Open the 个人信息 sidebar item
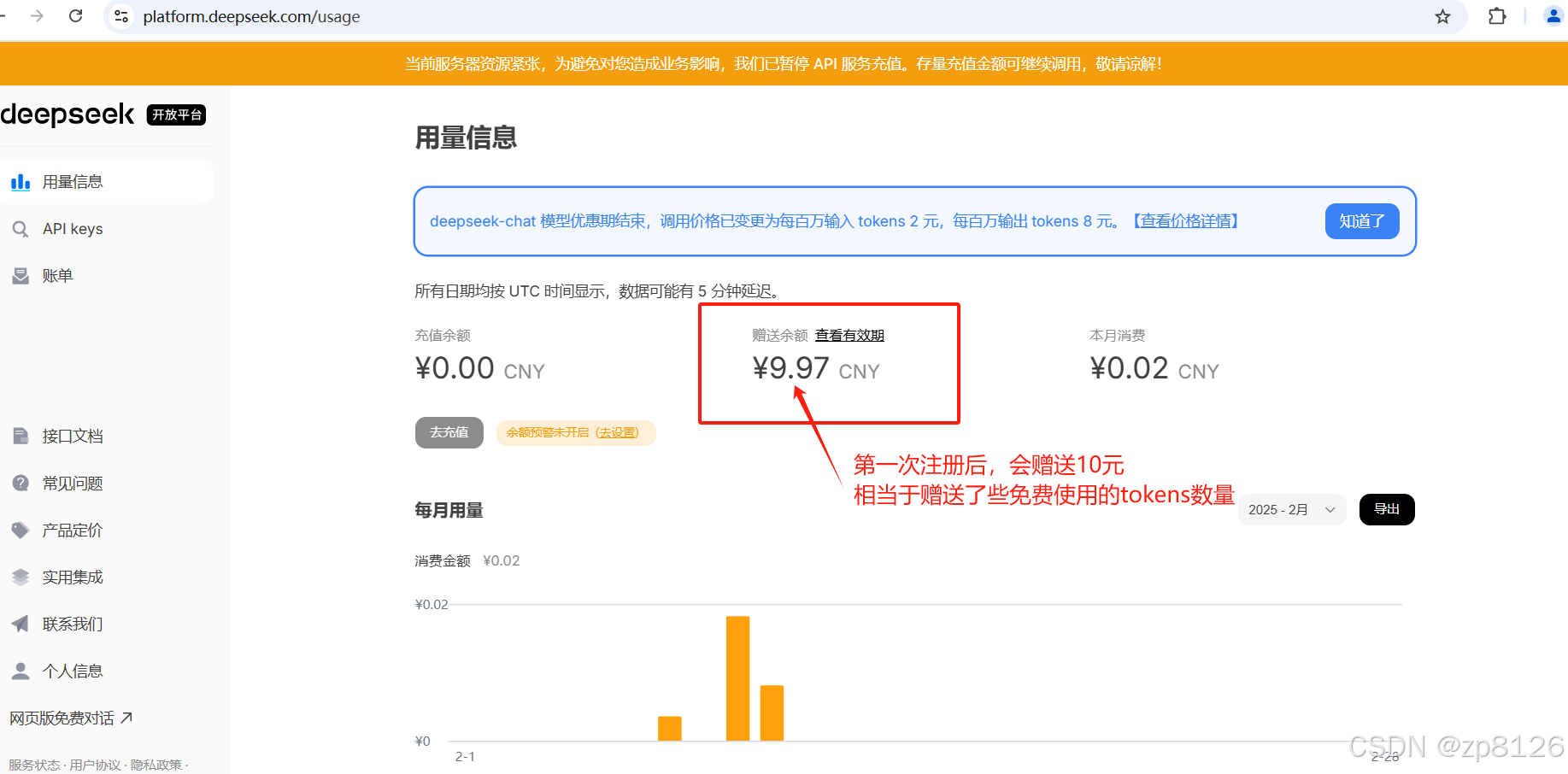The image size is (1568, 774). pos(107,671)
